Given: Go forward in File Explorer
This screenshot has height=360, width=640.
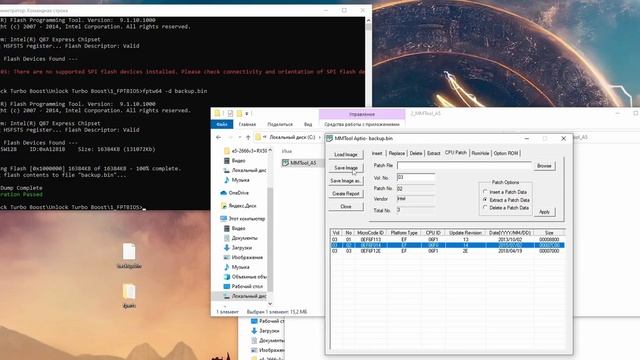Looking at the screenshot, I should pos(230,137).
